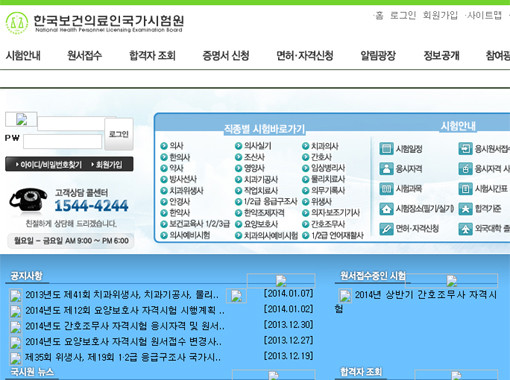Click the 원서접수중인 시험 more icon

tap(452, 281)
